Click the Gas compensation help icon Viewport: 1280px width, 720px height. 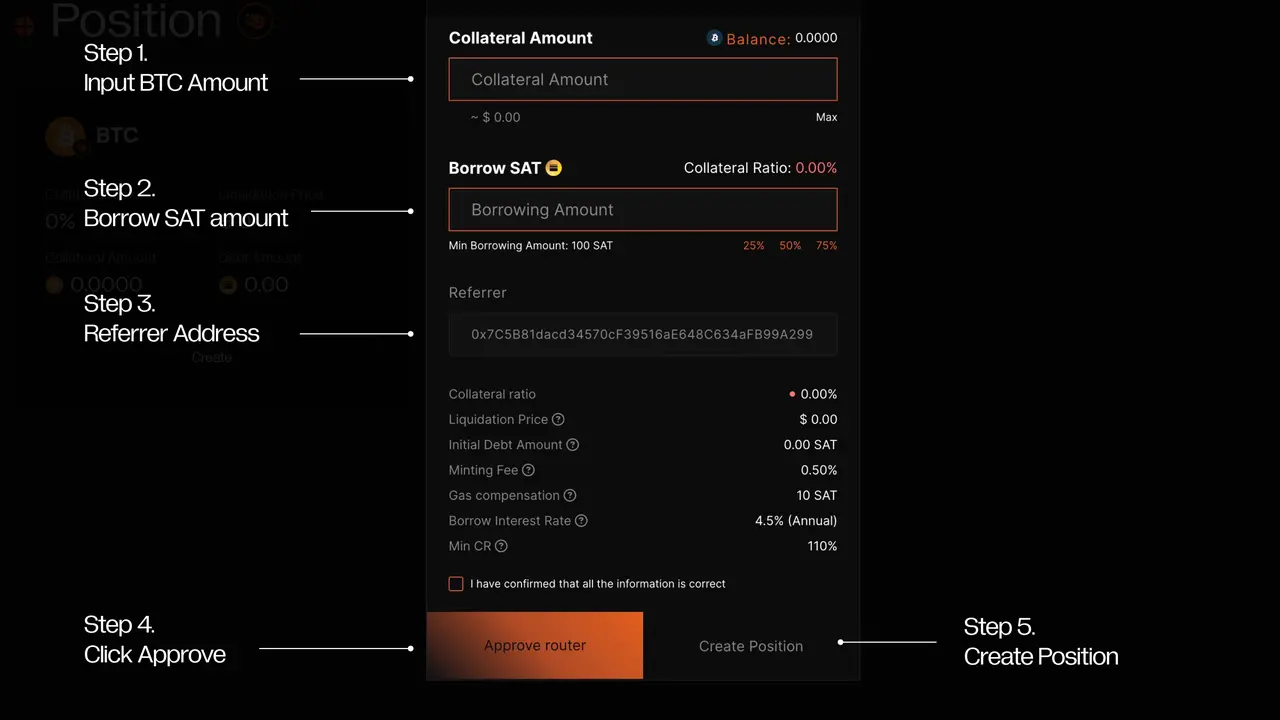[x=570, y=496]
